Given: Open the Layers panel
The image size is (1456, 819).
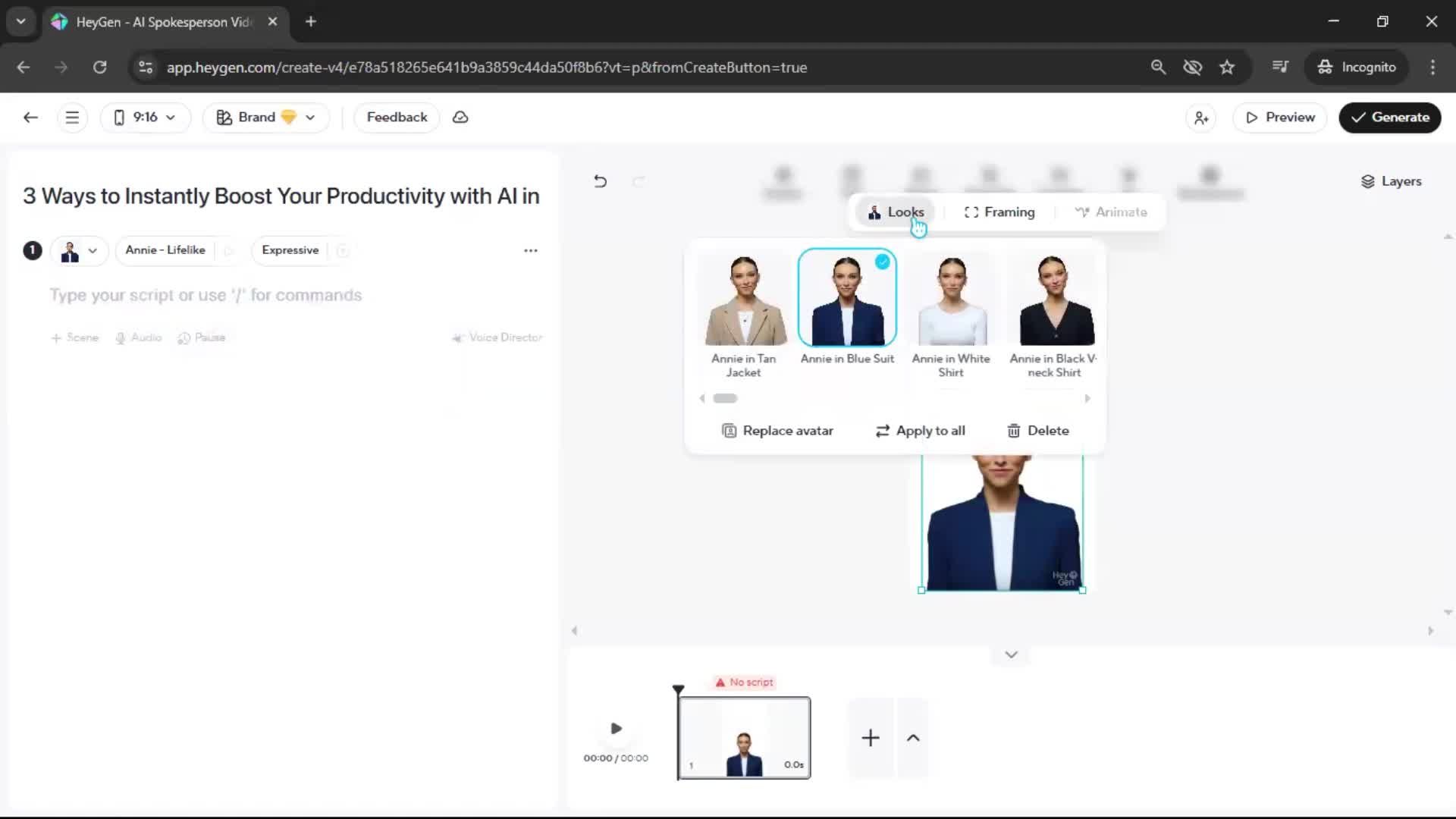Looking at the screenshot, I should pyautogui.click(x=1391, y=181).
